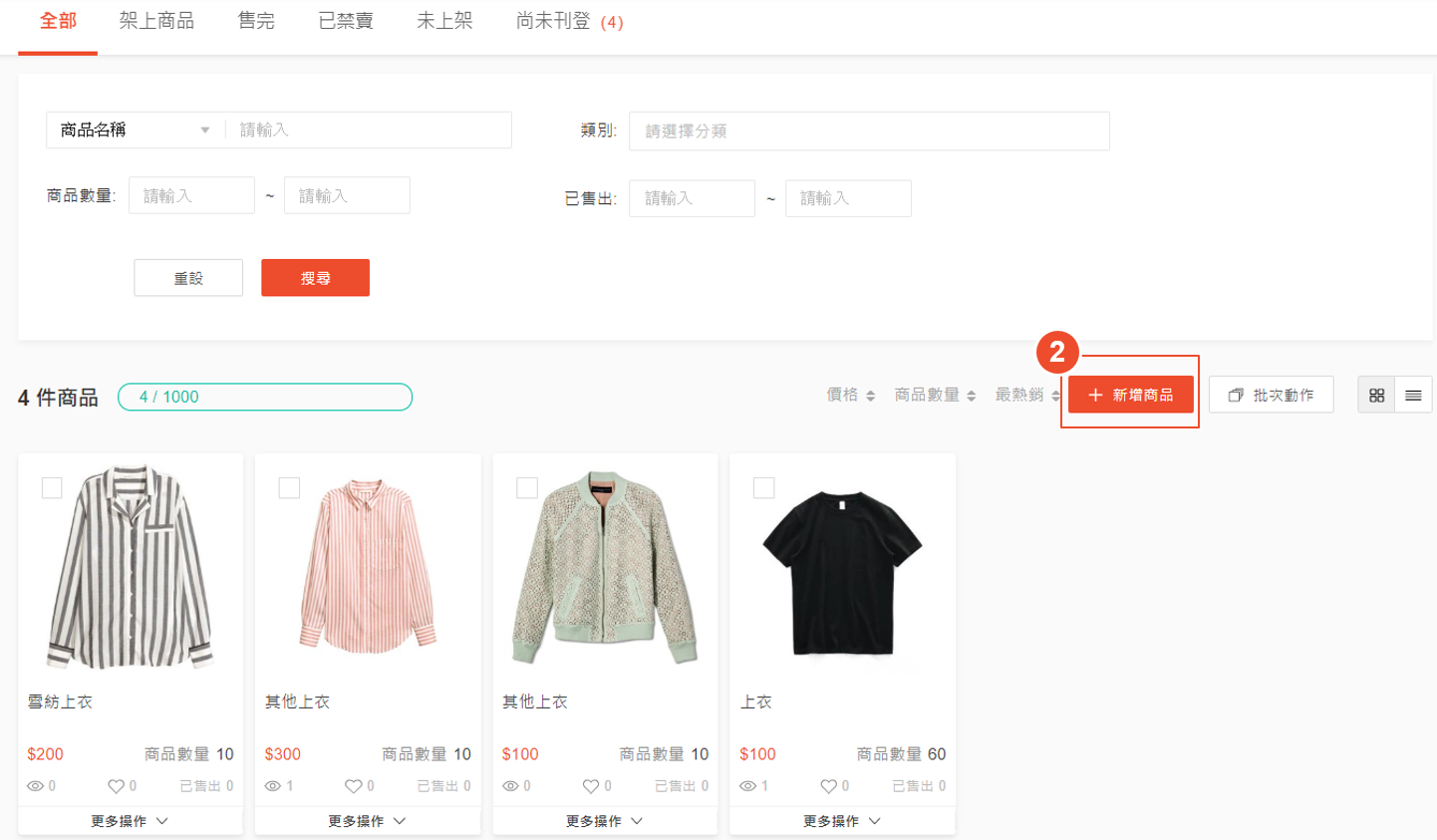Click product name 雪紡上衣
The height and width of the screenshot is (840, 1437).
tap(60, 701)
